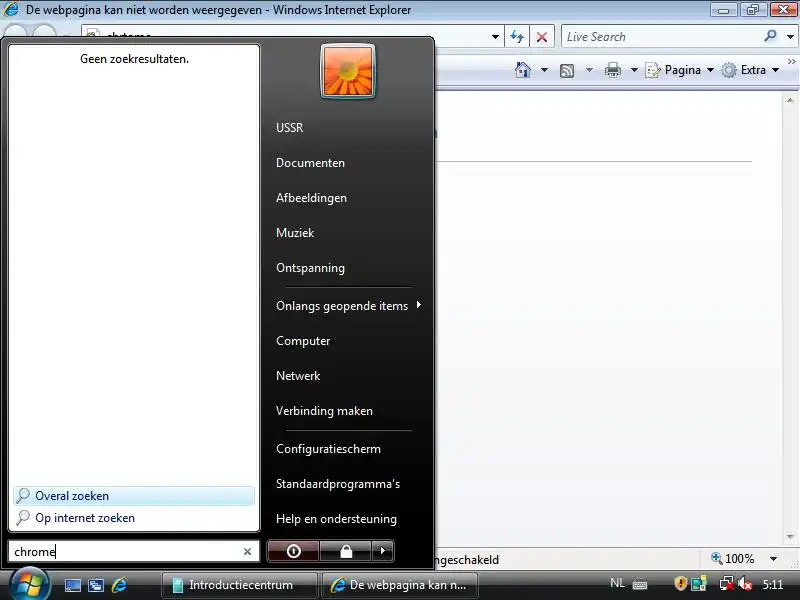Click the security shield tray icon
Screen dimensions: 800x600
tap(681, 583)
